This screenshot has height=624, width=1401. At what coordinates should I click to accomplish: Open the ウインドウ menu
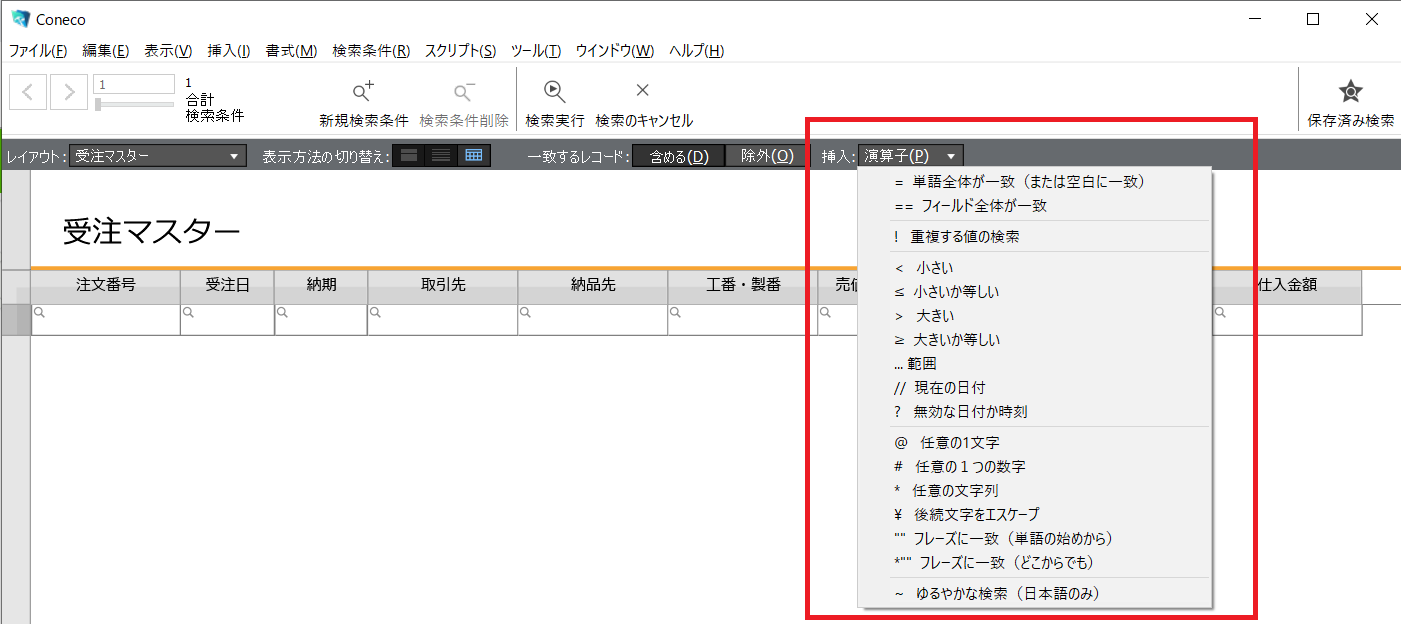615,51
